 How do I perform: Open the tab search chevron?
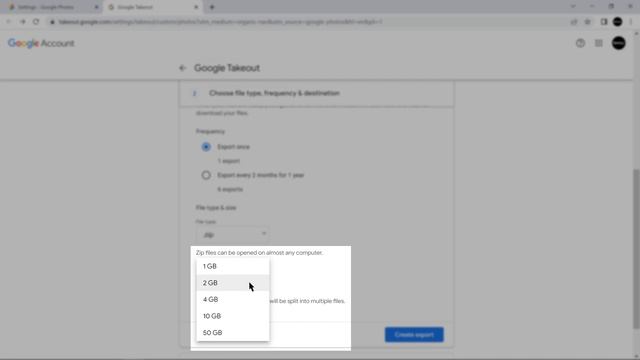pyautogui.click(x=573, y=7)
